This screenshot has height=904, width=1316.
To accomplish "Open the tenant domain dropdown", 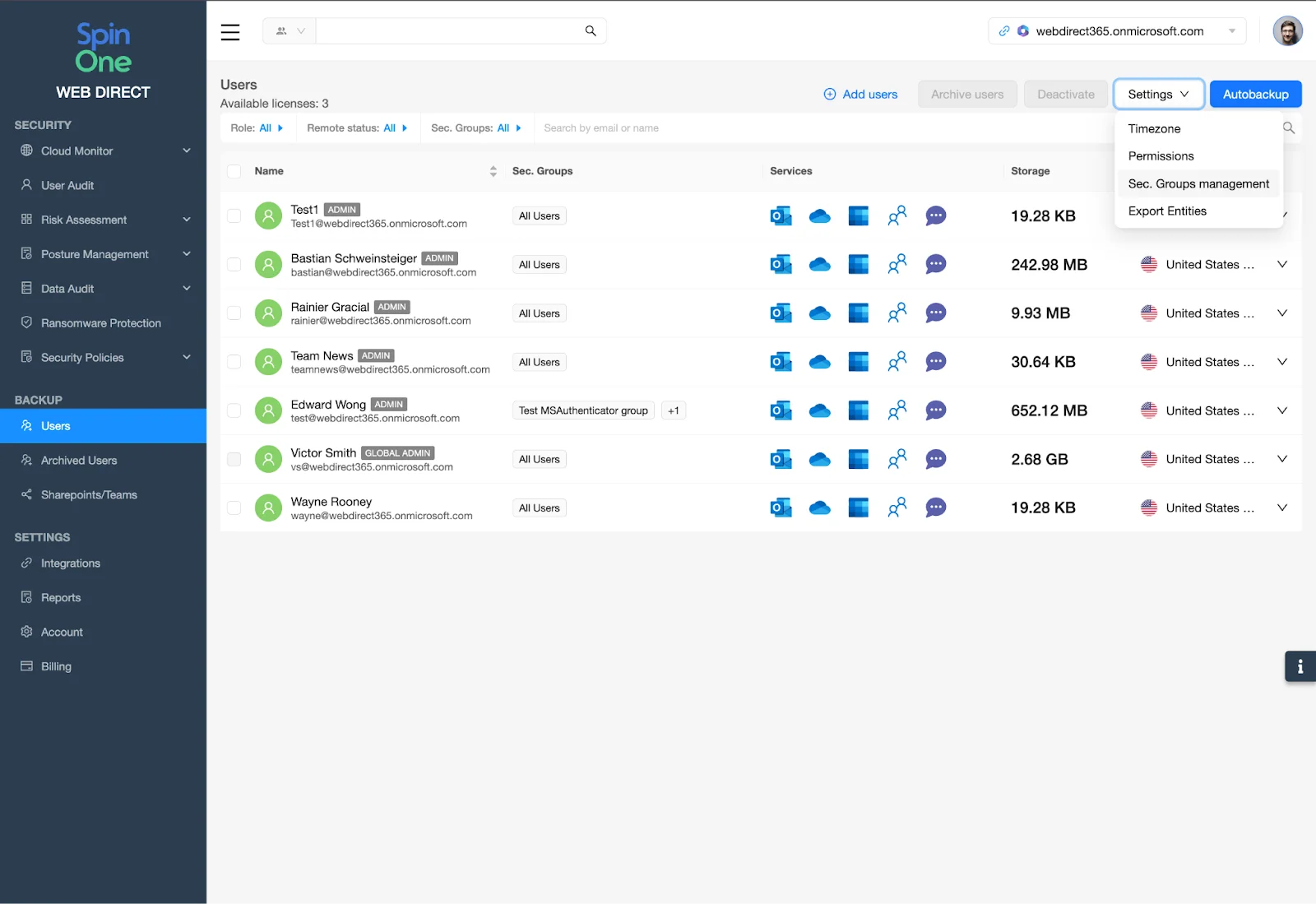I will pos(1231,30).
